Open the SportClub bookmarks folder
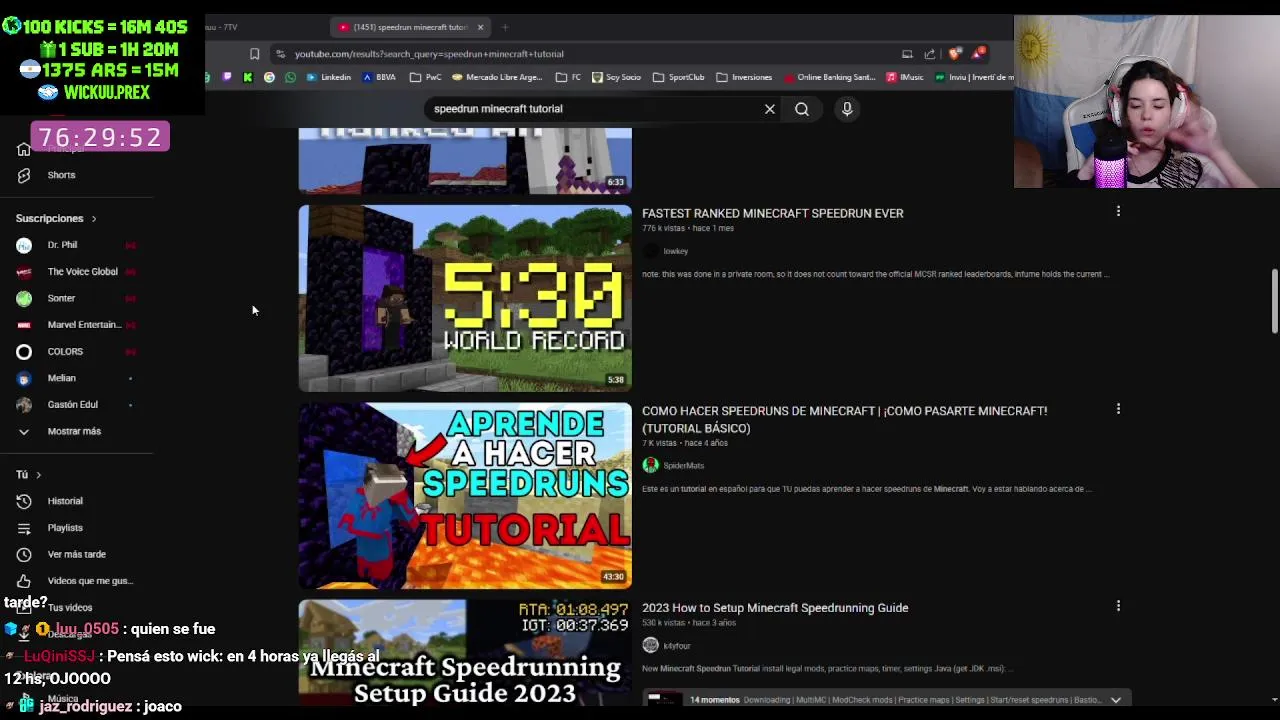Viewport: 1280px width, 720px height. coord(678,77)
